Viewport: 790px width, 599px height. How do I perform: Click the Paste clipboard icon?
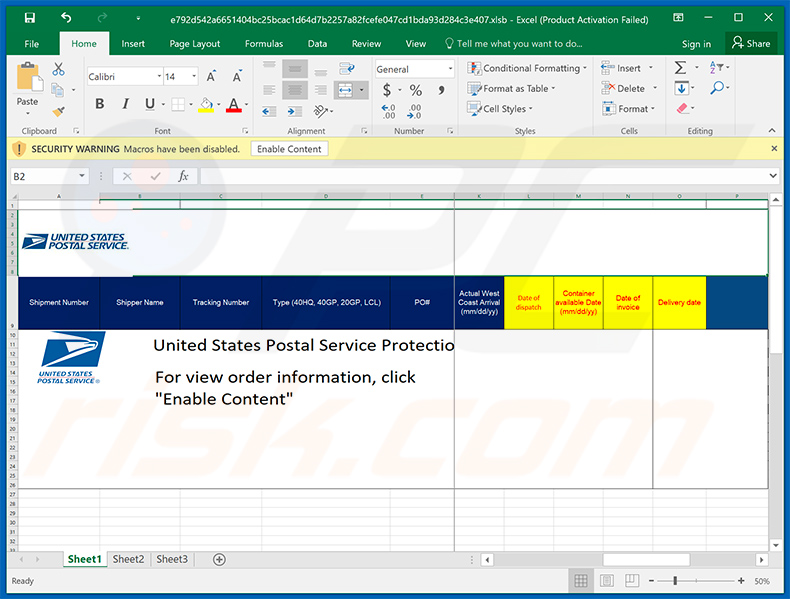28,79
